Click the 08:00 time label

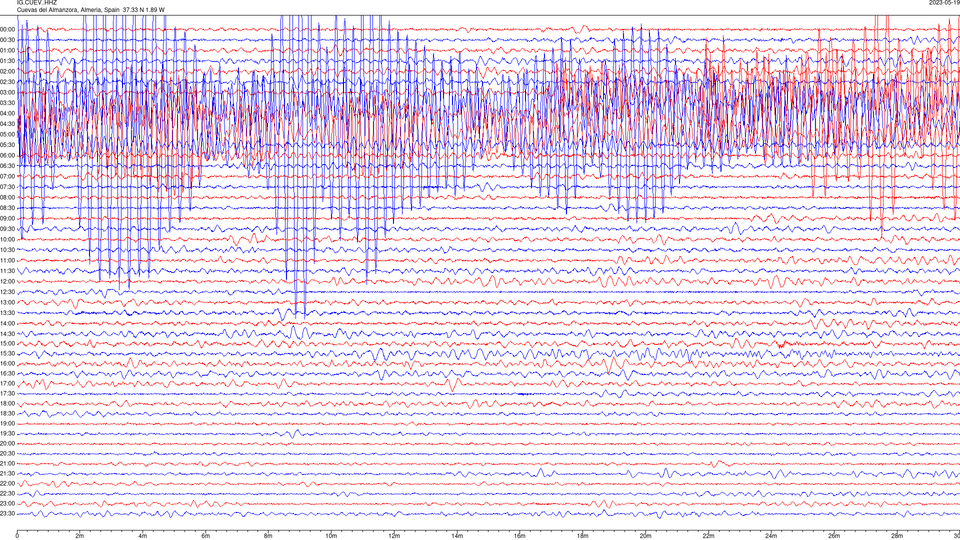tap(7, 197)
